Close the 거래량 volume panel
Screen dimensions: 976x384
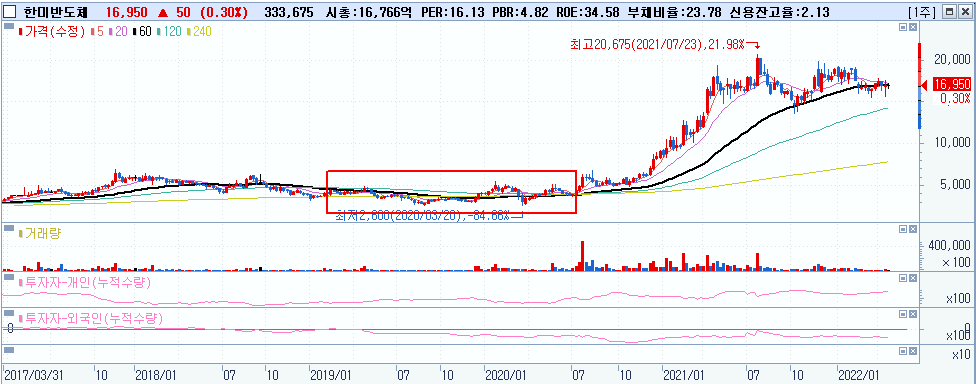(913, 228)
